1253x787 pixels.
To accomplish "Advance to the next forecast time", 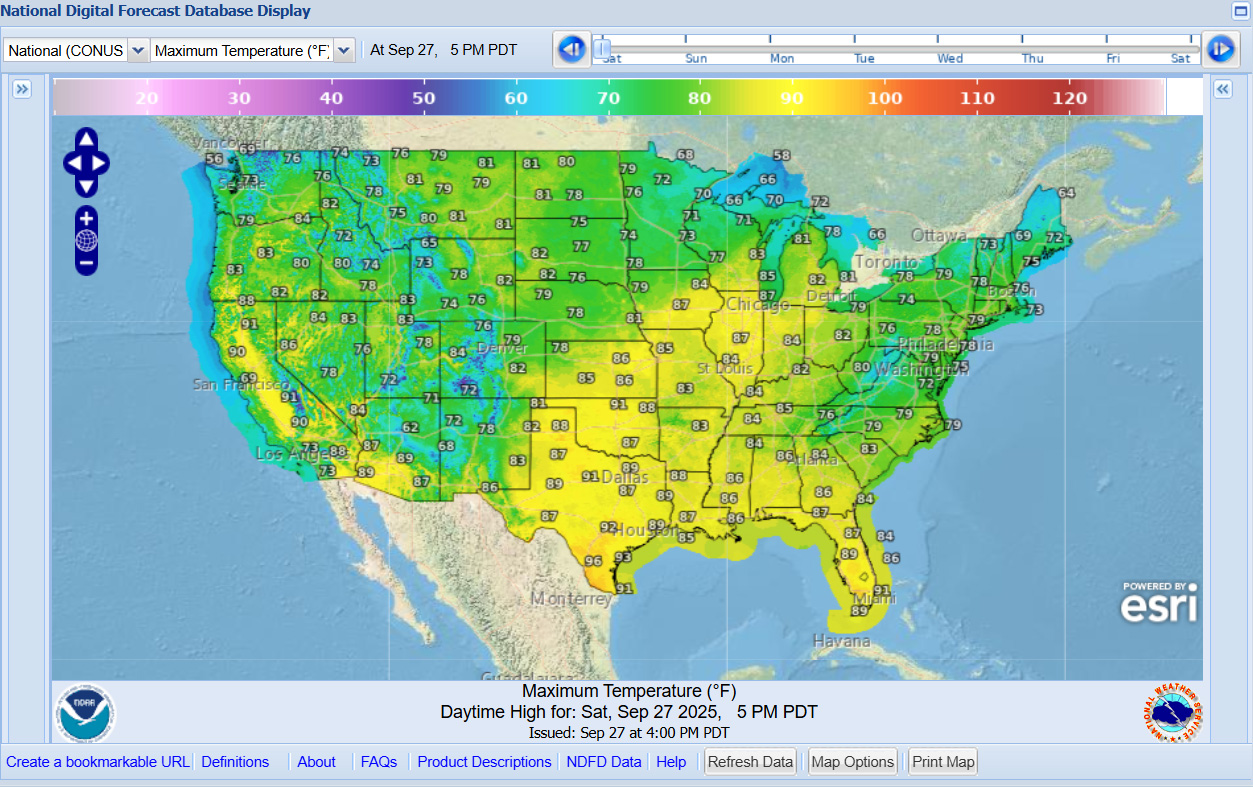I will click(1220, 49).
